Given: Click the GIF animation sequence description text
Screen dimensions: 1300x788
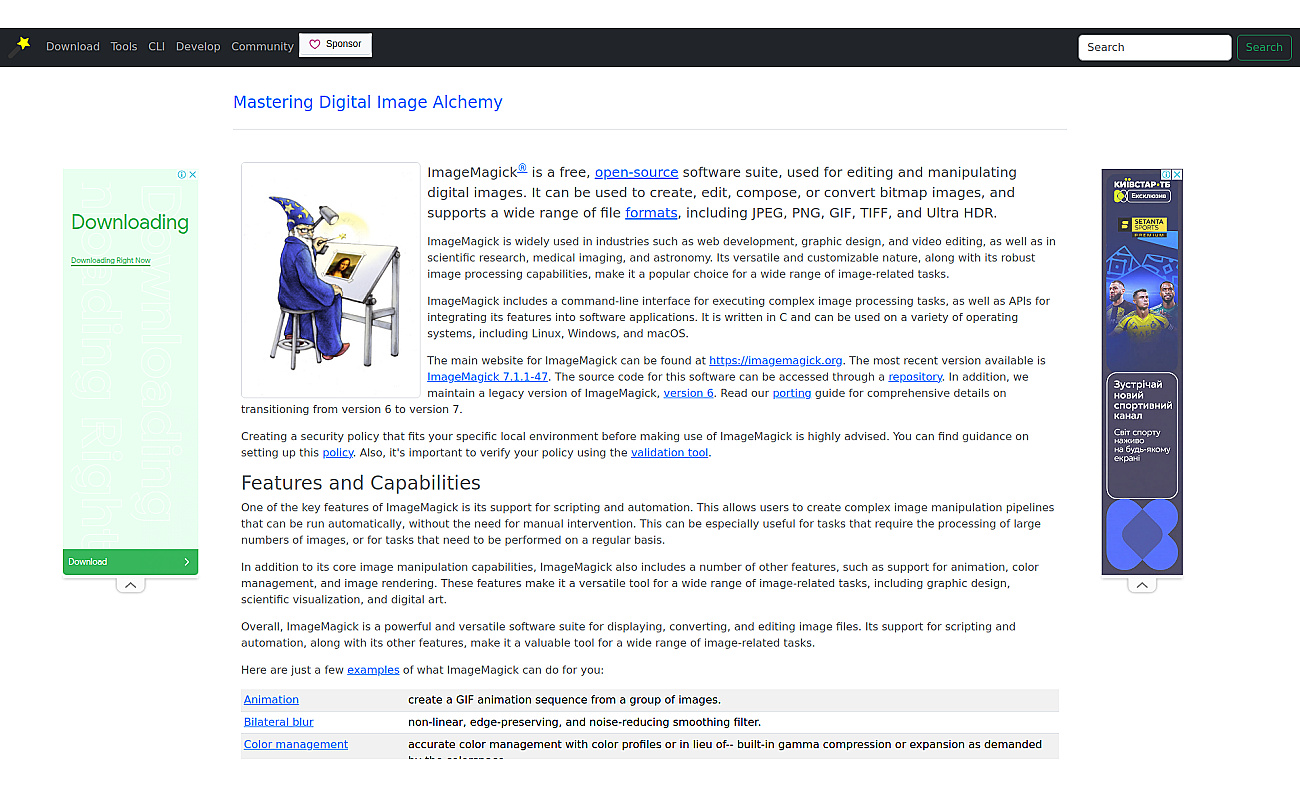Looking at the screenshot, I should [564, 700].
